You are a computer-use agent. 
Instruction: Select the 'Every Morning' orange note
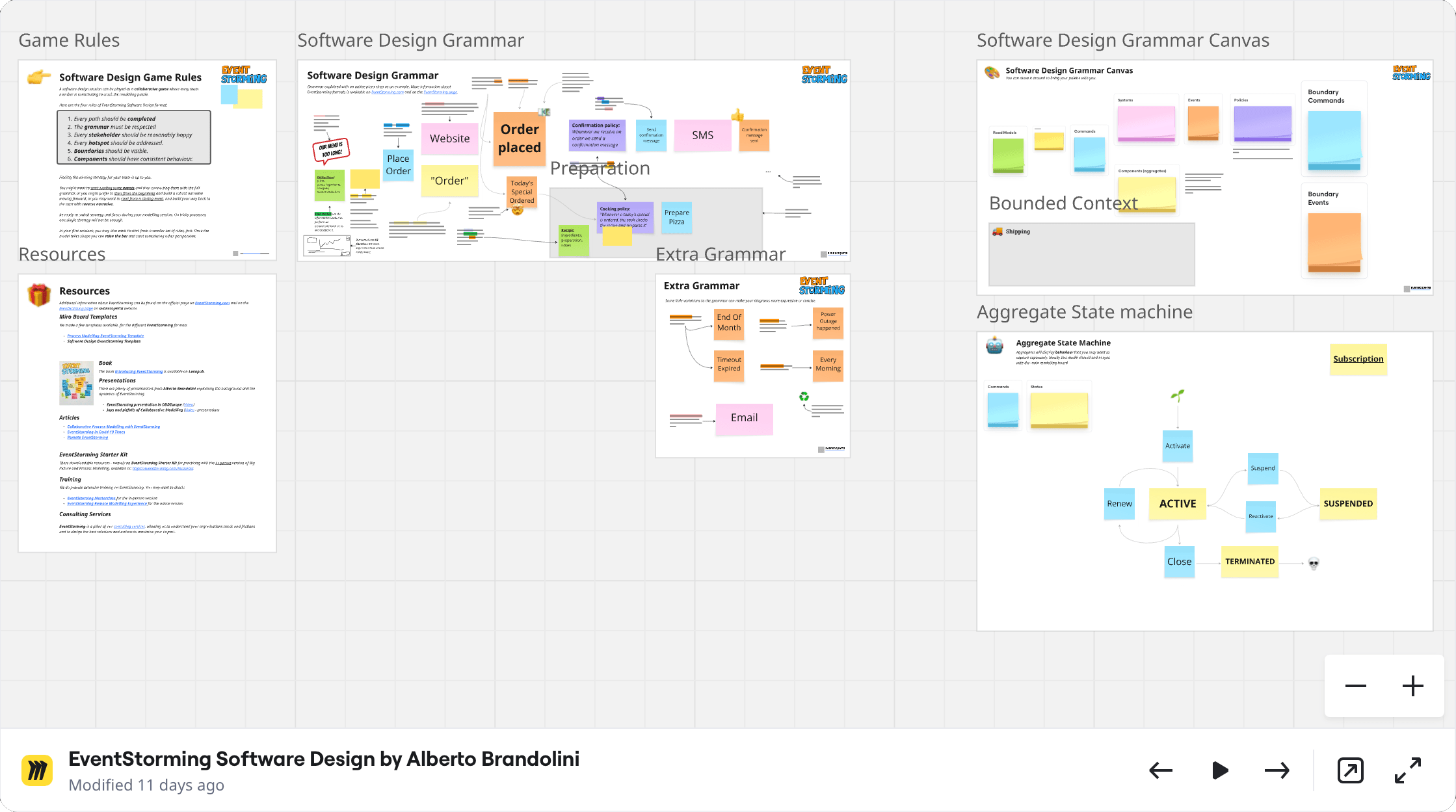pos(828,365)
